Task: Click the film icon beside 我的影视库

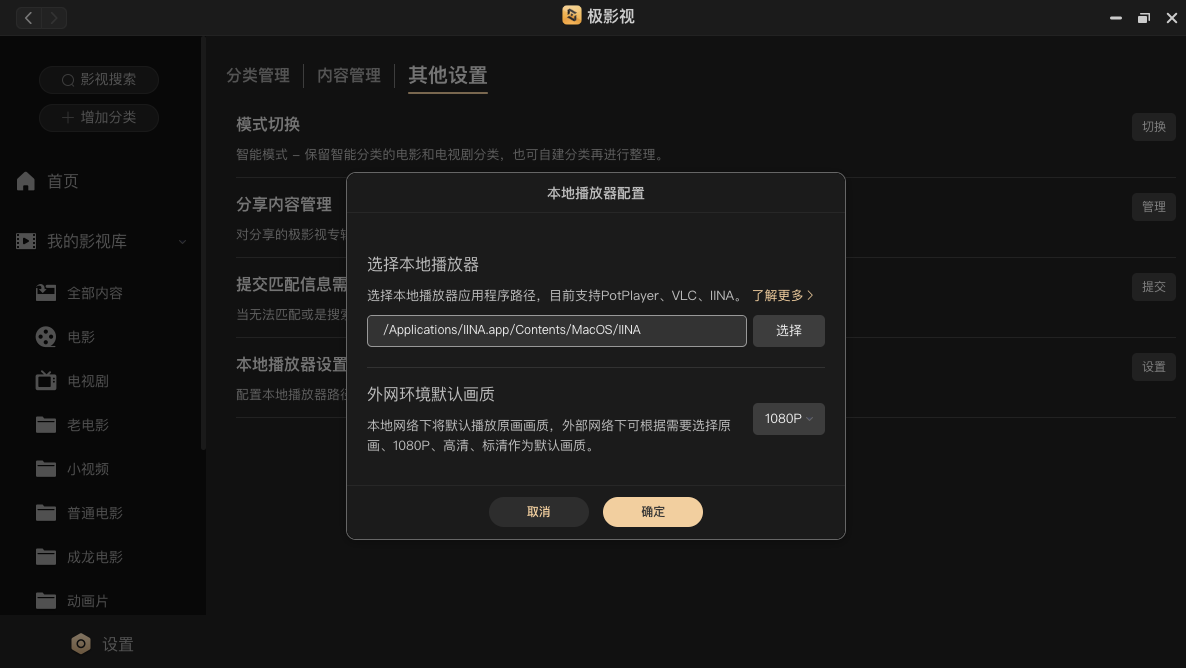Action: pyautogui.click(x=26, y=241)
